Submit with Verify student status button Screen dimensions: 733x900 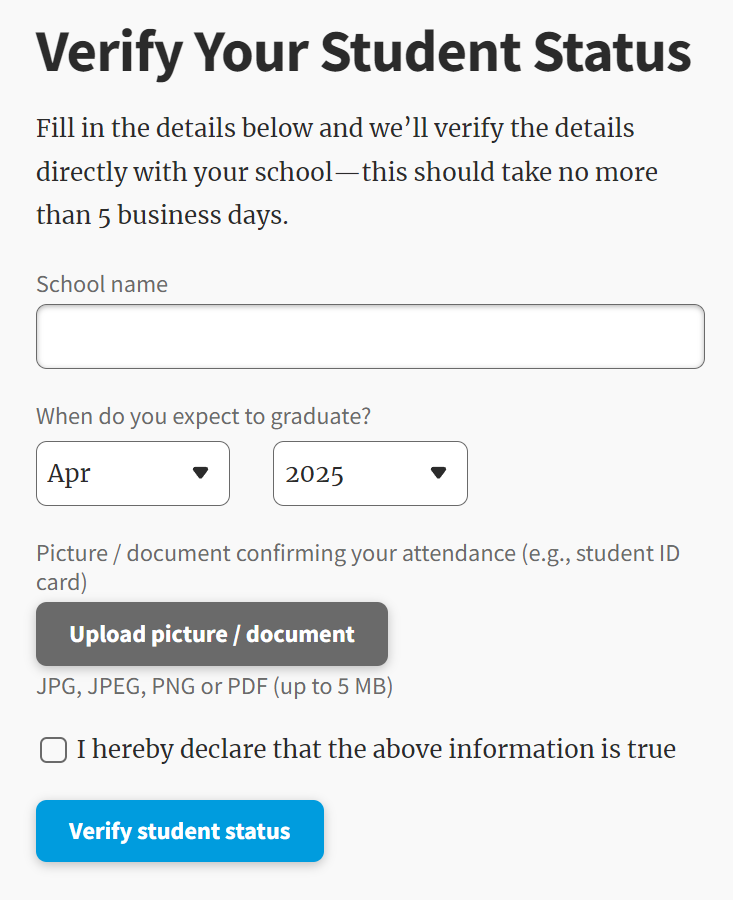(x=180, y=831)
